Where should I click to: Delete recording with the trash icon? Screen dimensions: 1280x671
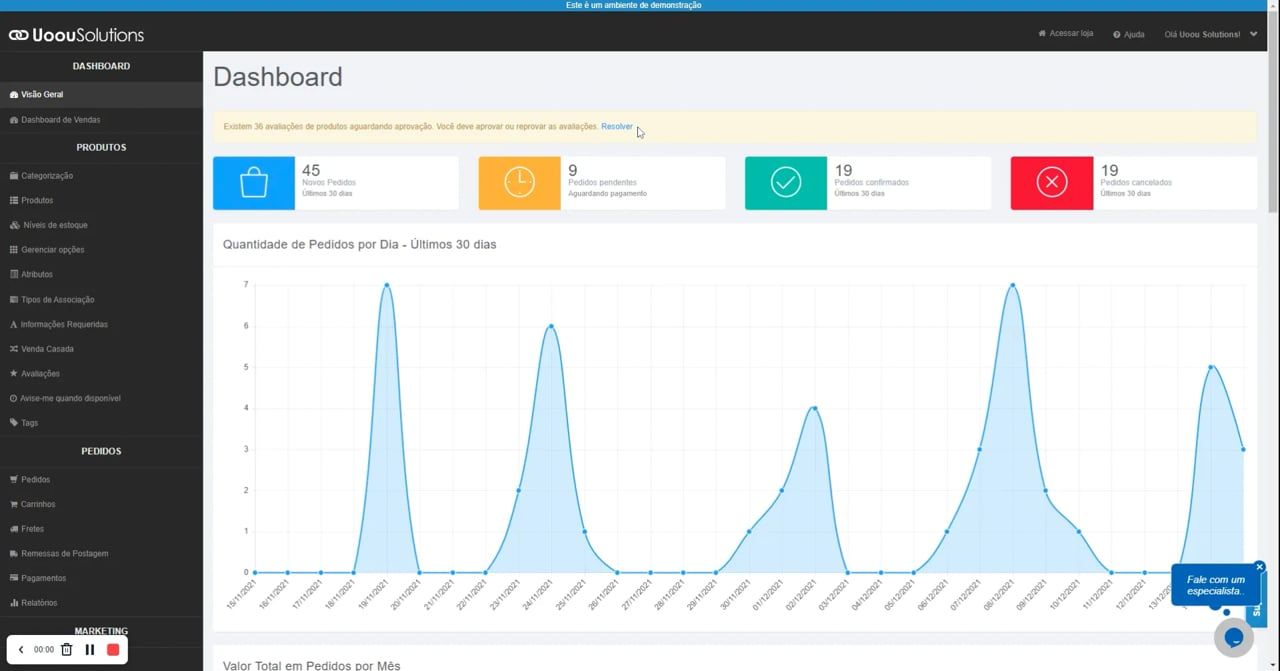(67, 650)
